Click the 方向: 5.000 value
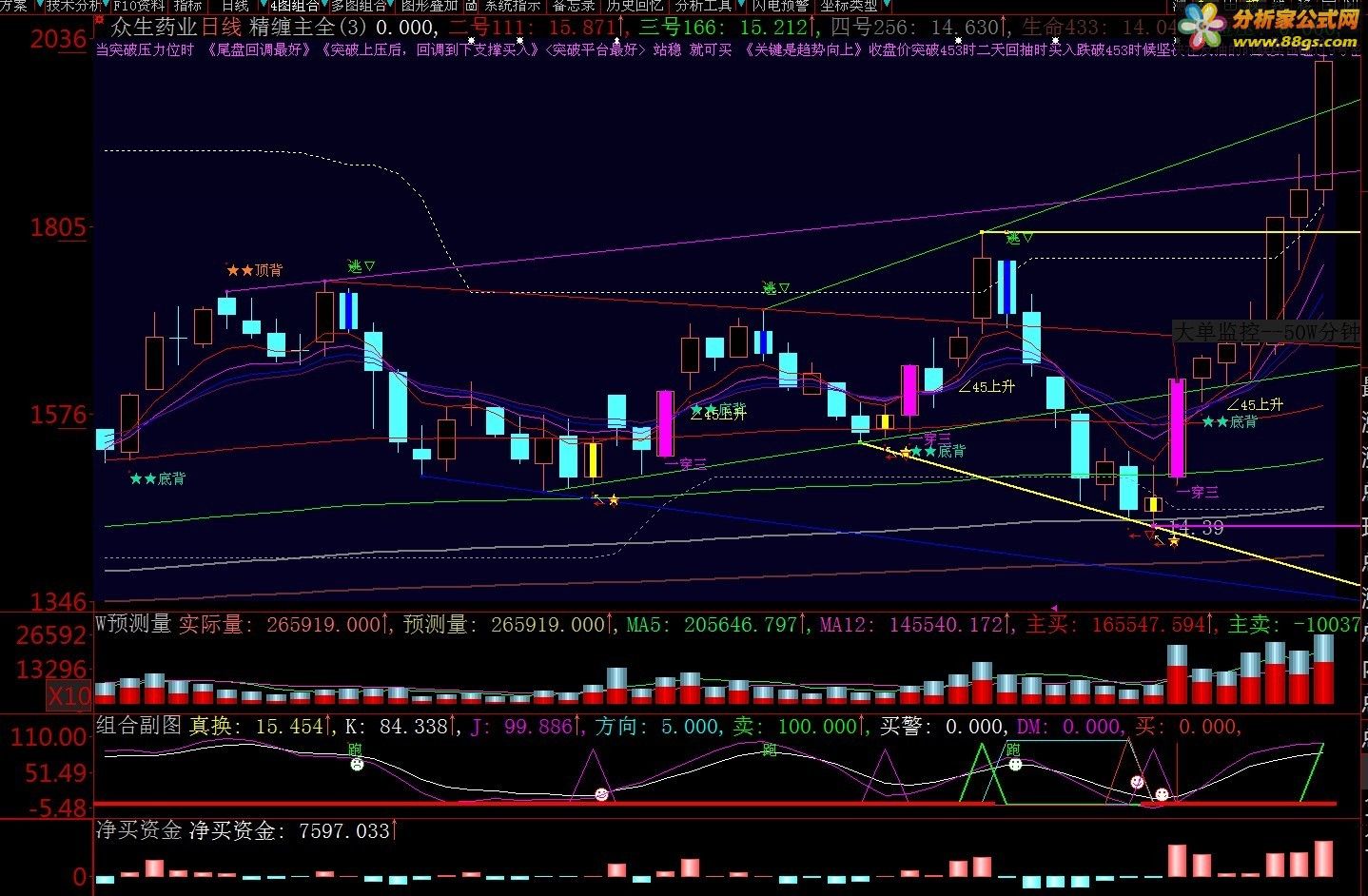 [657, 726]
